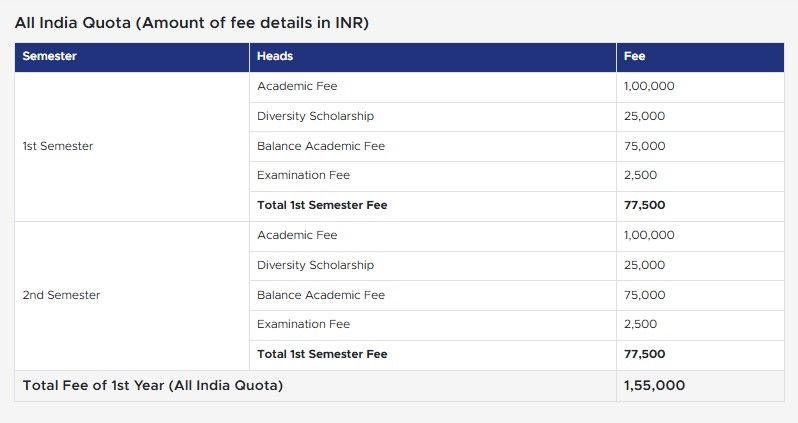Click "Diversity Scholarship" under 2nd Semester
The width and height of the screenshot is (798, 423).
click(315, 265)
